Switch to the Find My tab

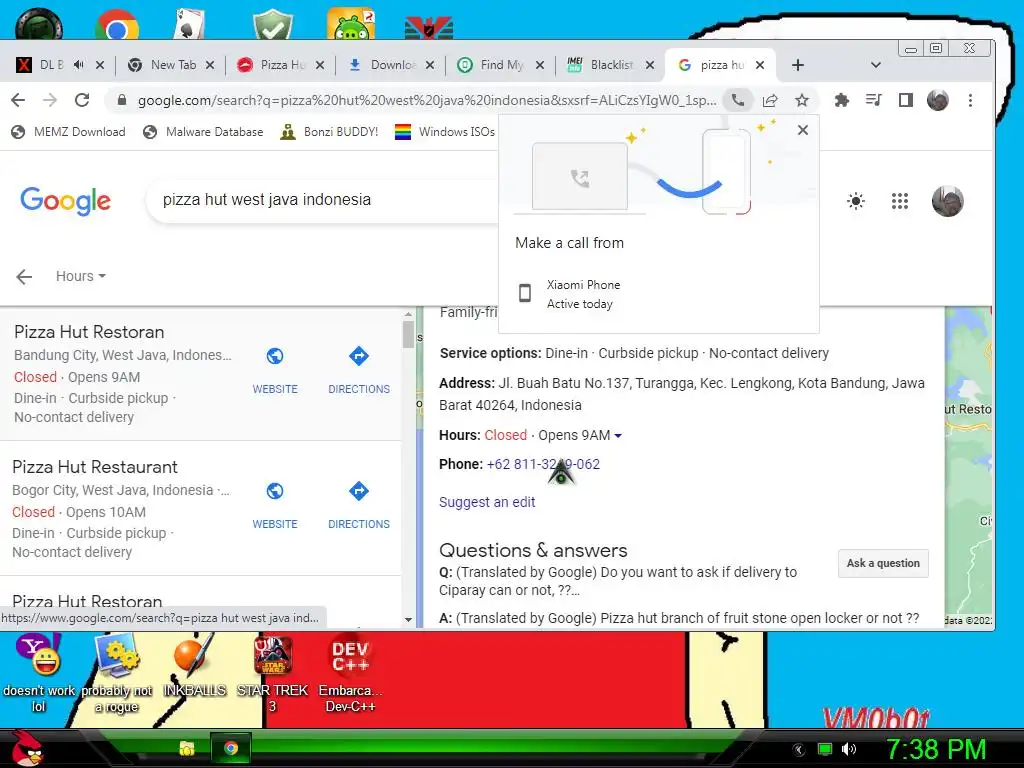pos(502,65)
